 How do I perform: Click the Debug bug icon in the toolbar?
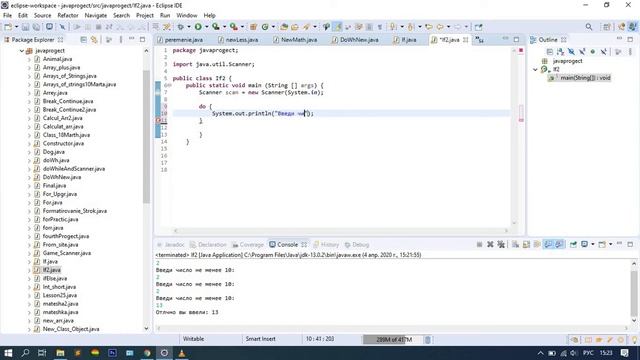pos(180,27)
